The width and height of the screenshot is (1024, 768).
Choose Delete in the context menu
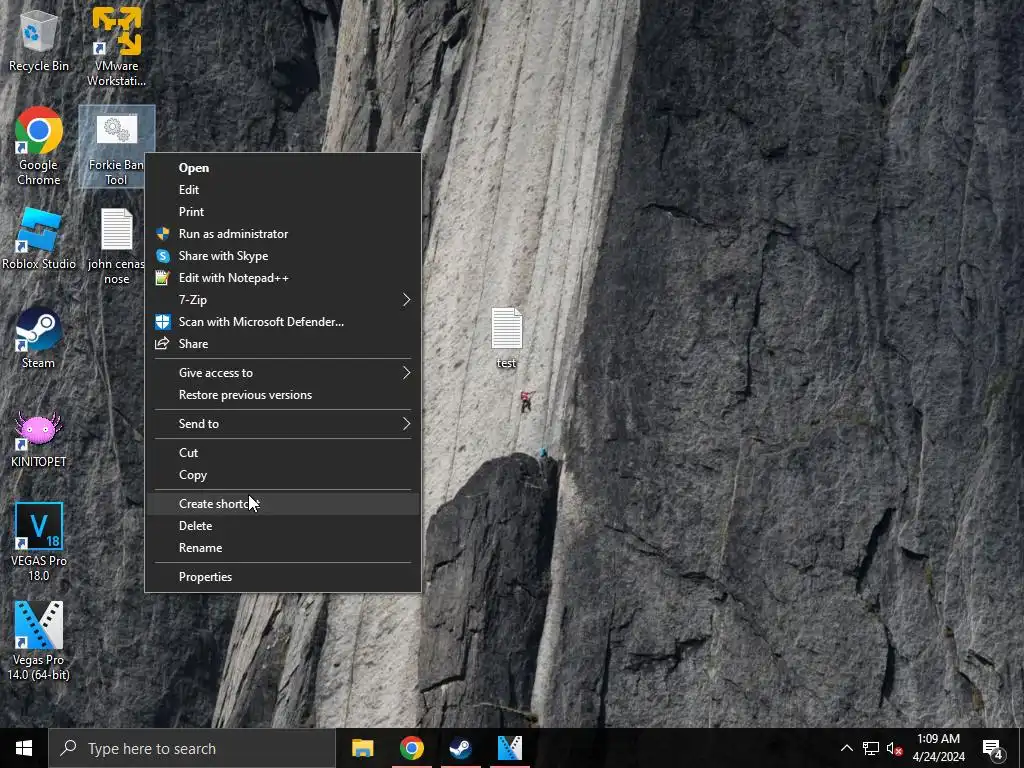pos(283,526)
